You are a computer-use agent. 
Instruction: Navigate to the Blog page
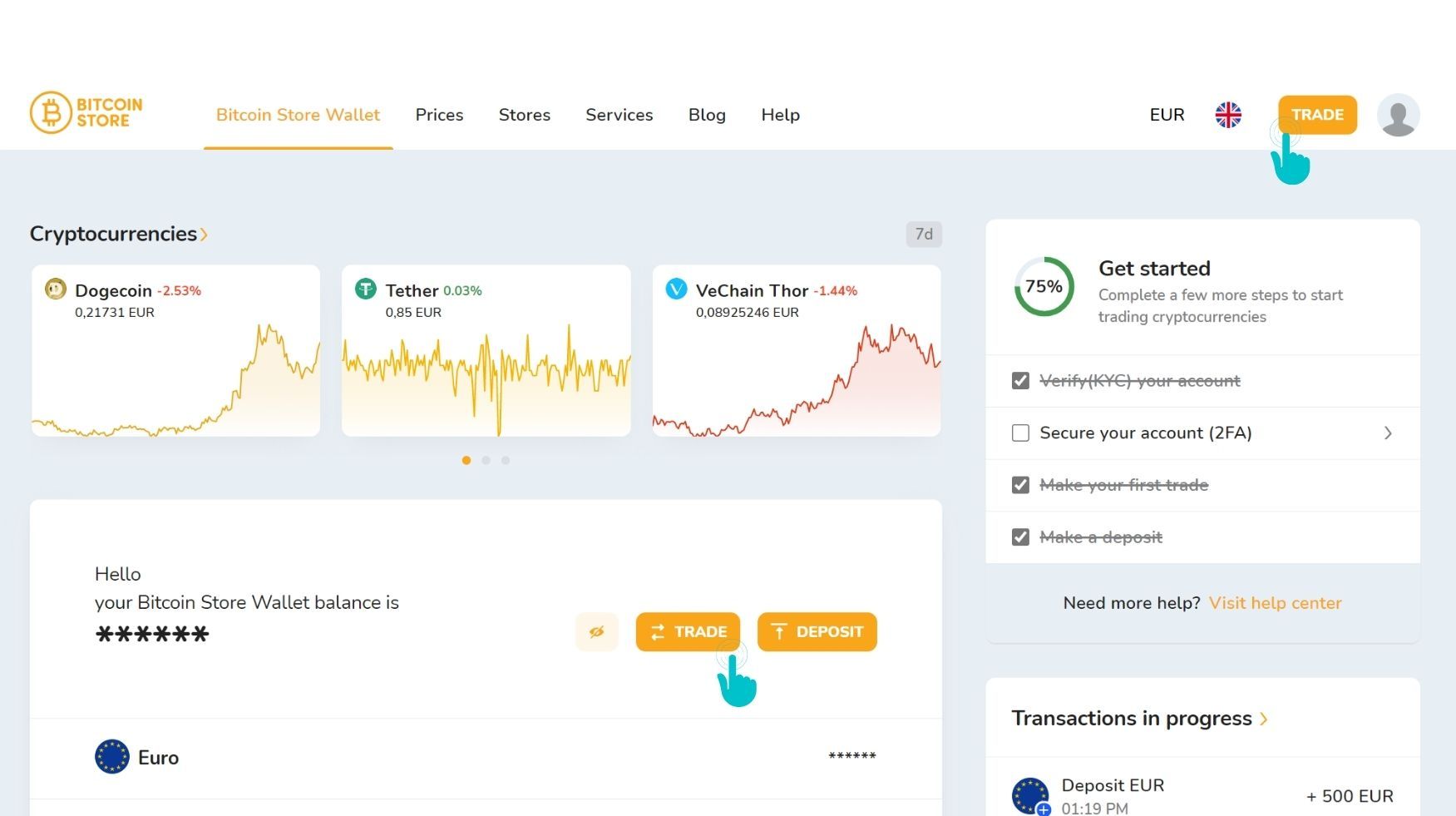707,115
